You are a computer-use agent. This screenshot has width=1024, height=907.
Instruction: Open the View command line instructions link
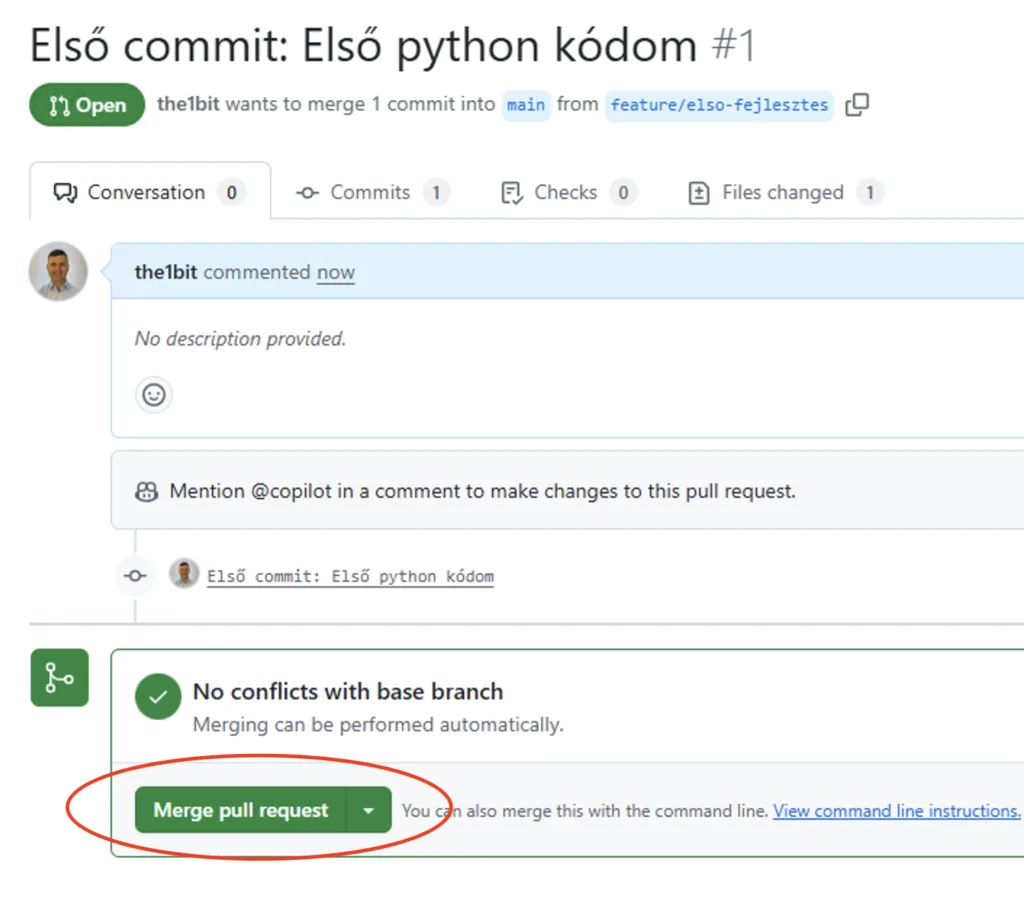[x=897, y=811]
